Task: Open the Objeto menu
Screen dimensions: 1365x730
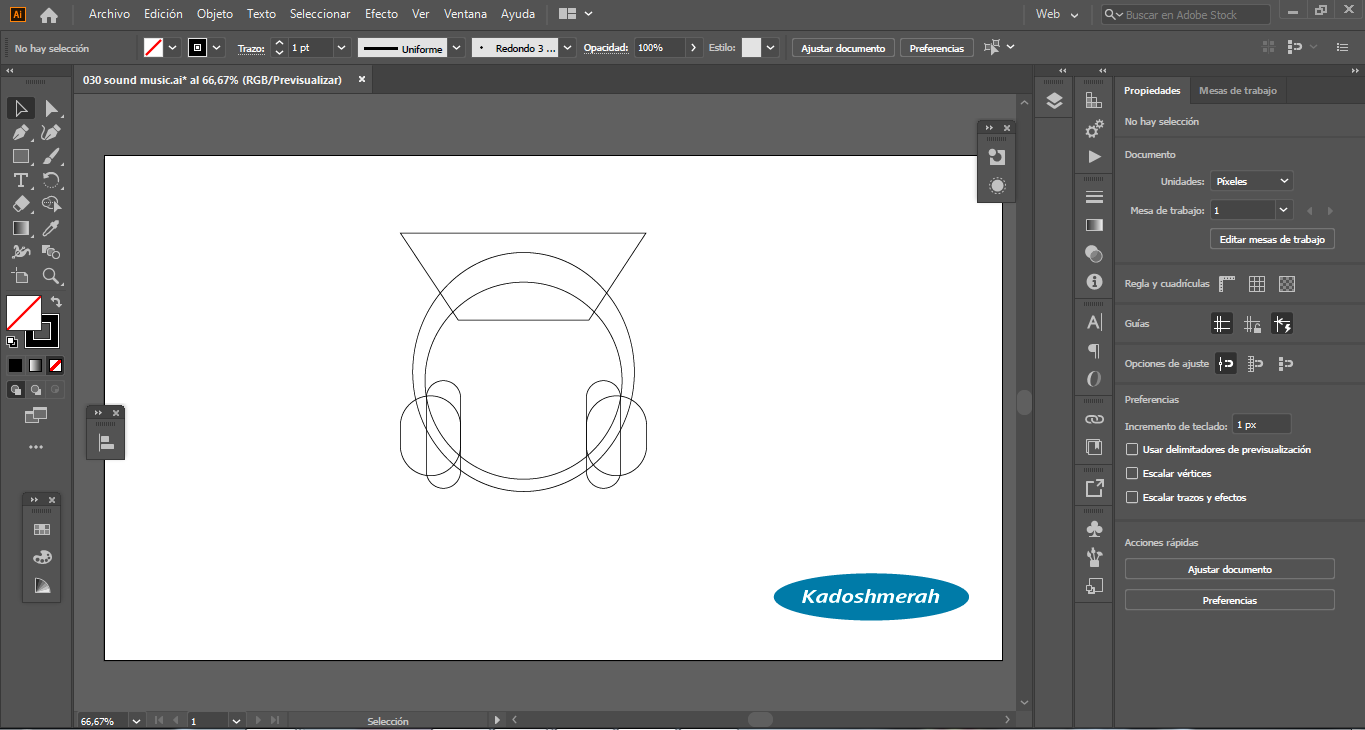Action: (x=215, y=14)
